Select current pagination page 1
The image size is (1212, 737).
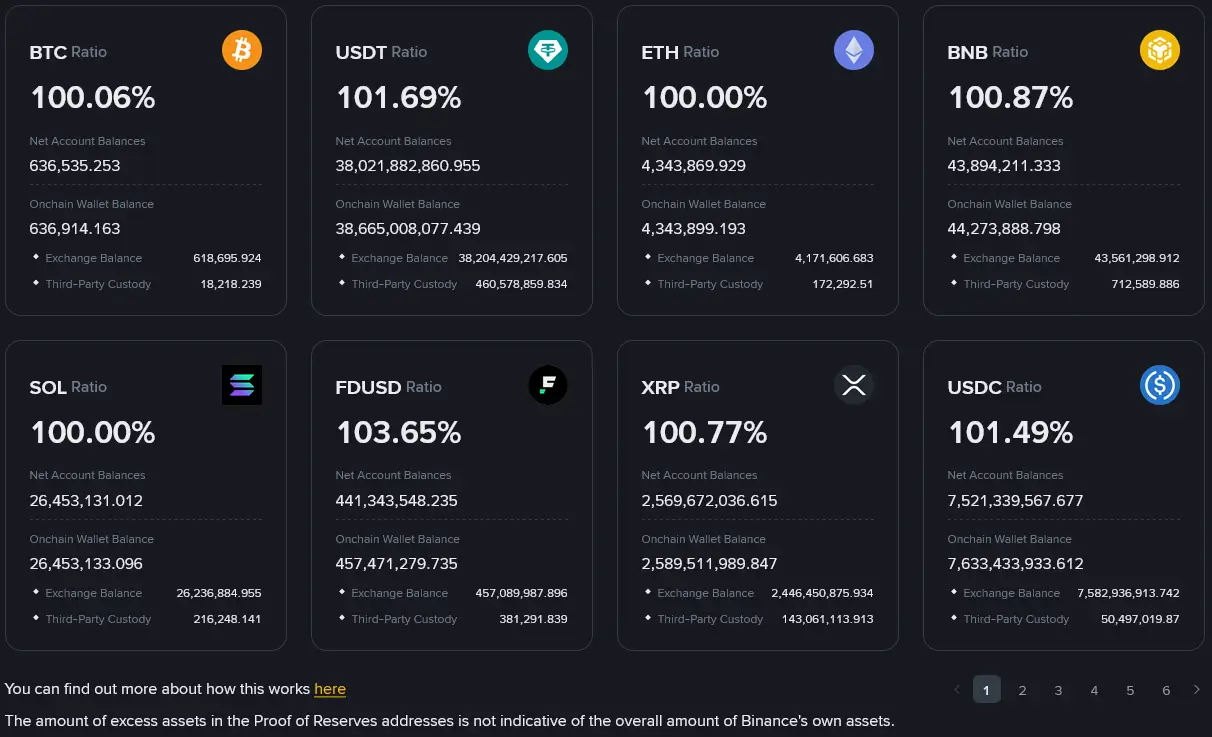click(986, 690)
